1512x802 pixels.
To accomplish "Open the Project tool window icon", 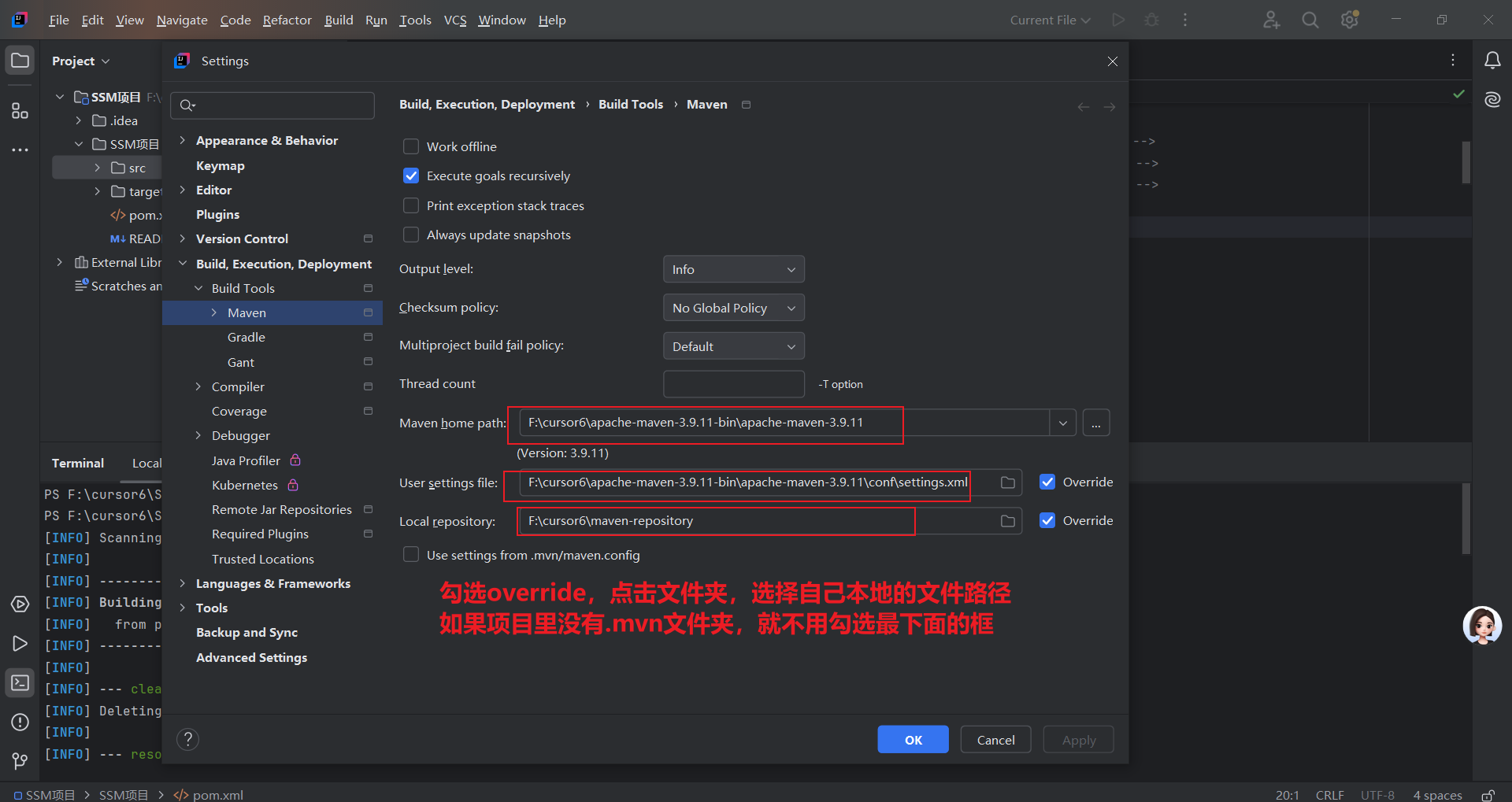I will click(20, 61).
